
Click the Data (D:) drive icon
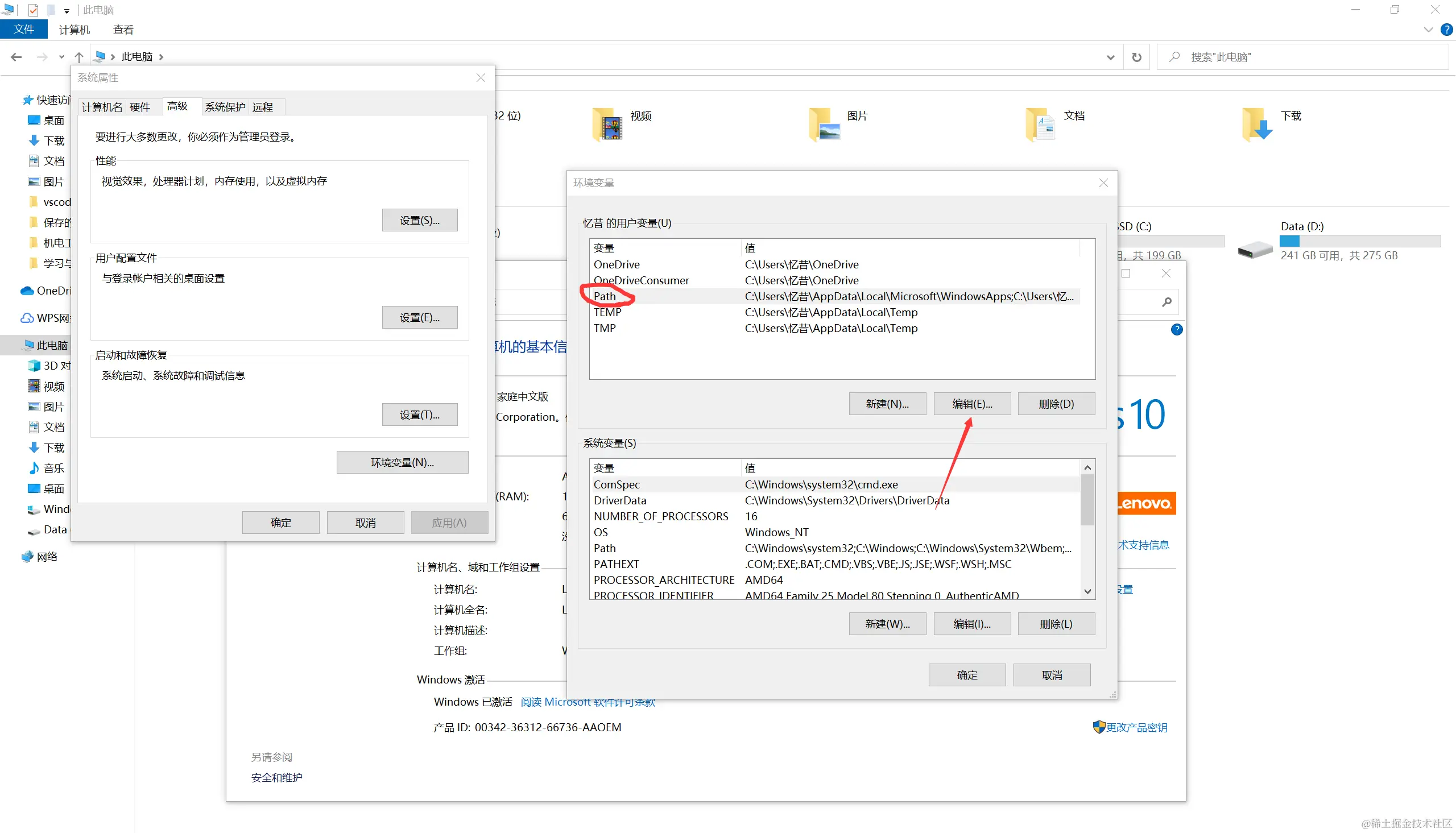[1255, 250]
